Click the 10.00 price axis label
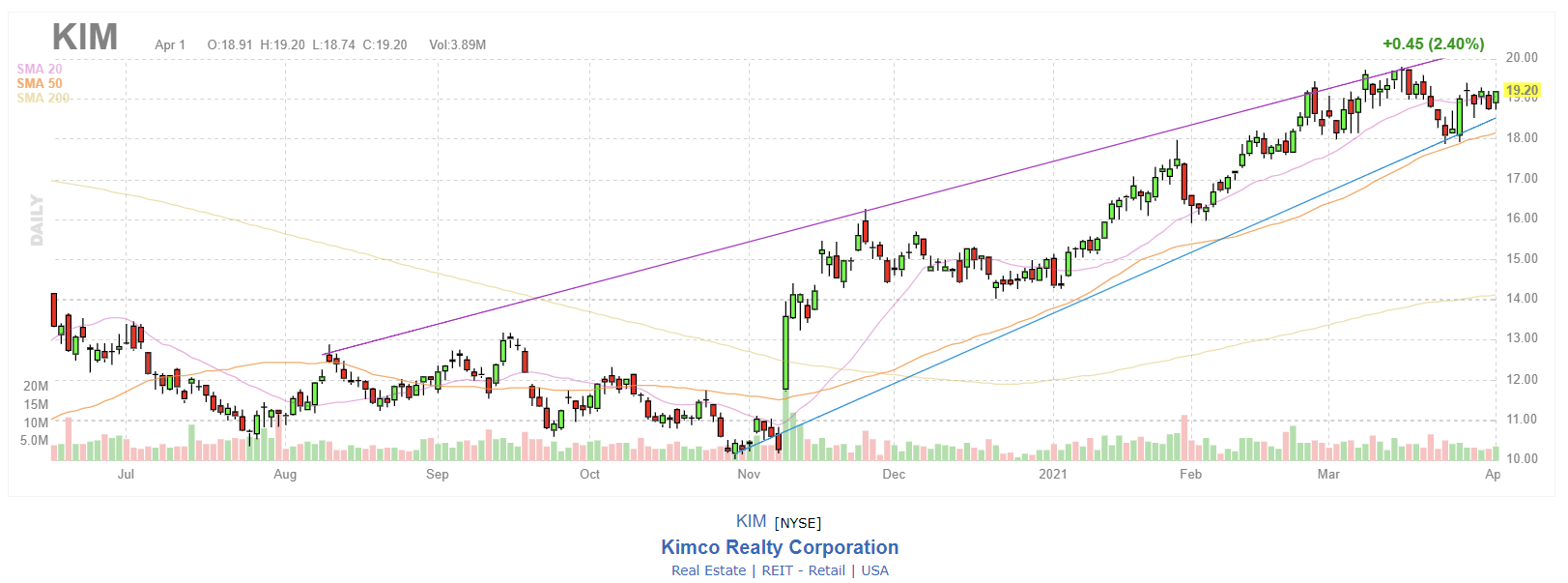The image size is (1568, 583). [x=1522, y=459]
